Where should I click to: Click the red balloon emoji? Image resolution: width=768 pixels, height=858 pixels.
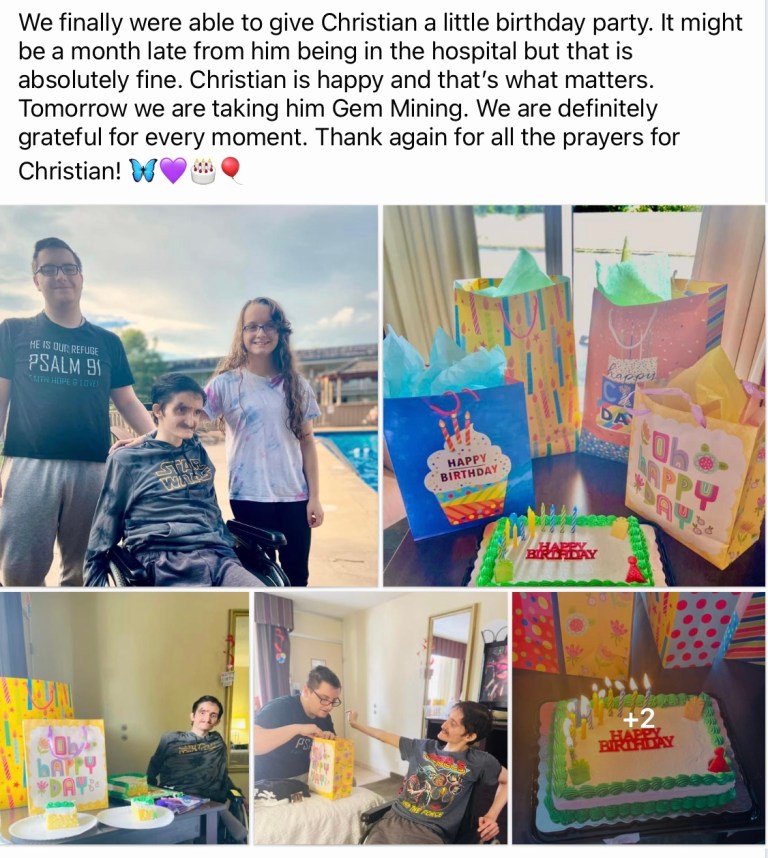click(x=230, y=170)
